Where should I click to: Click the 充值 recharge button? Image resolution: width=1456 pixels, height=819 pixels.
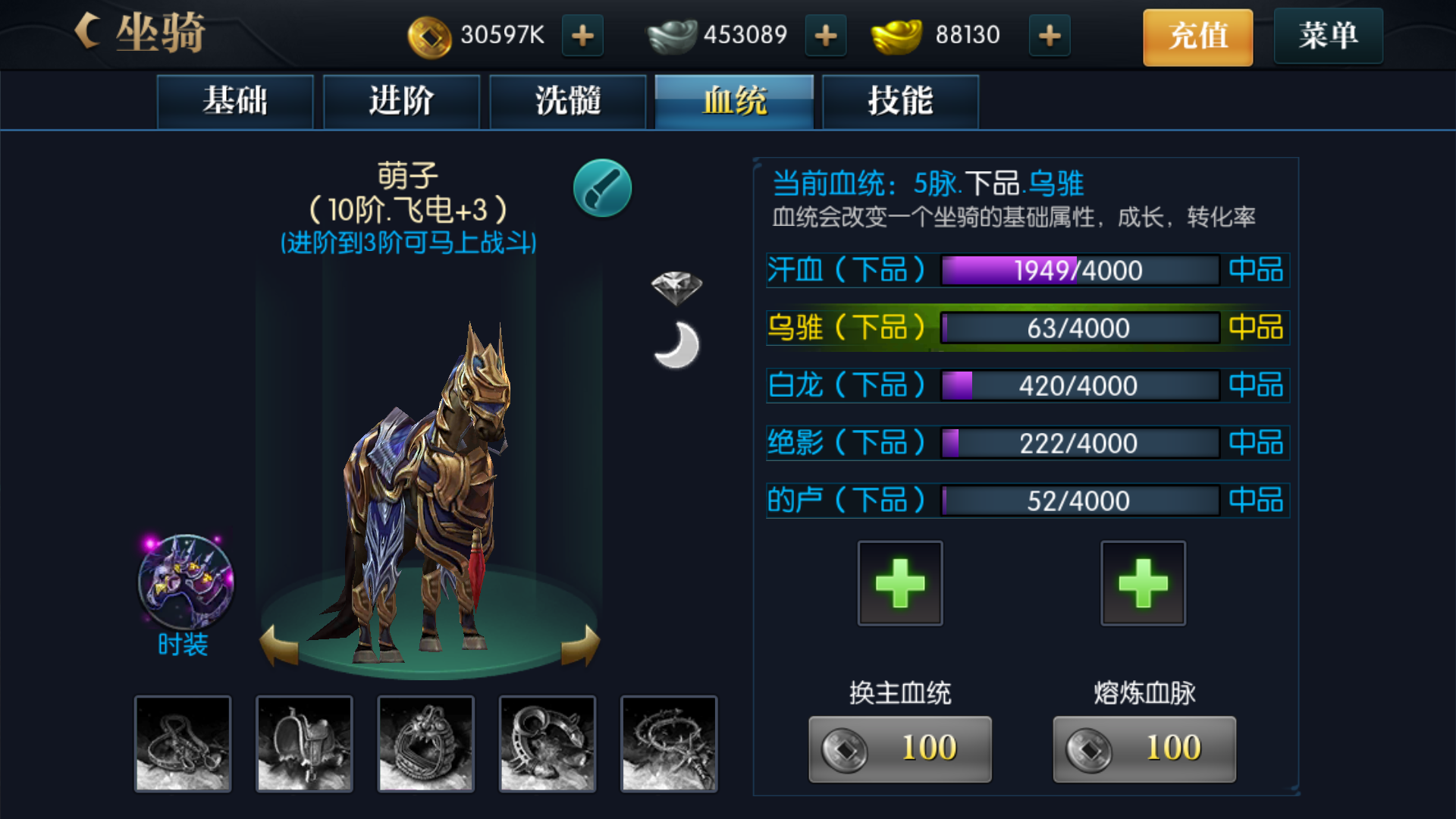[x=1198, y=37]
